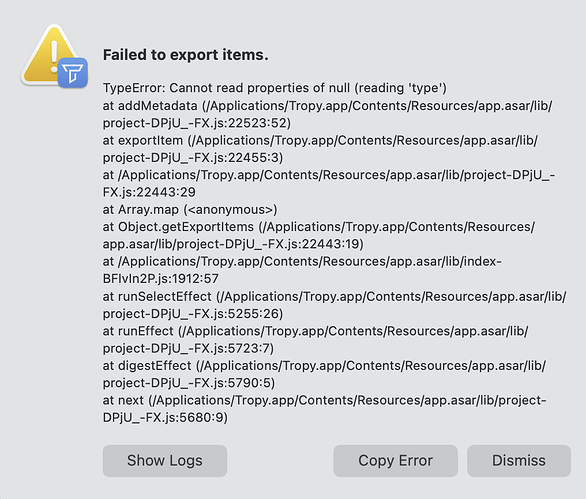Viewport: 586px width, 499px height.
Task: Select the 'at exportItem' stack trace line
Action: coord(320,141)
